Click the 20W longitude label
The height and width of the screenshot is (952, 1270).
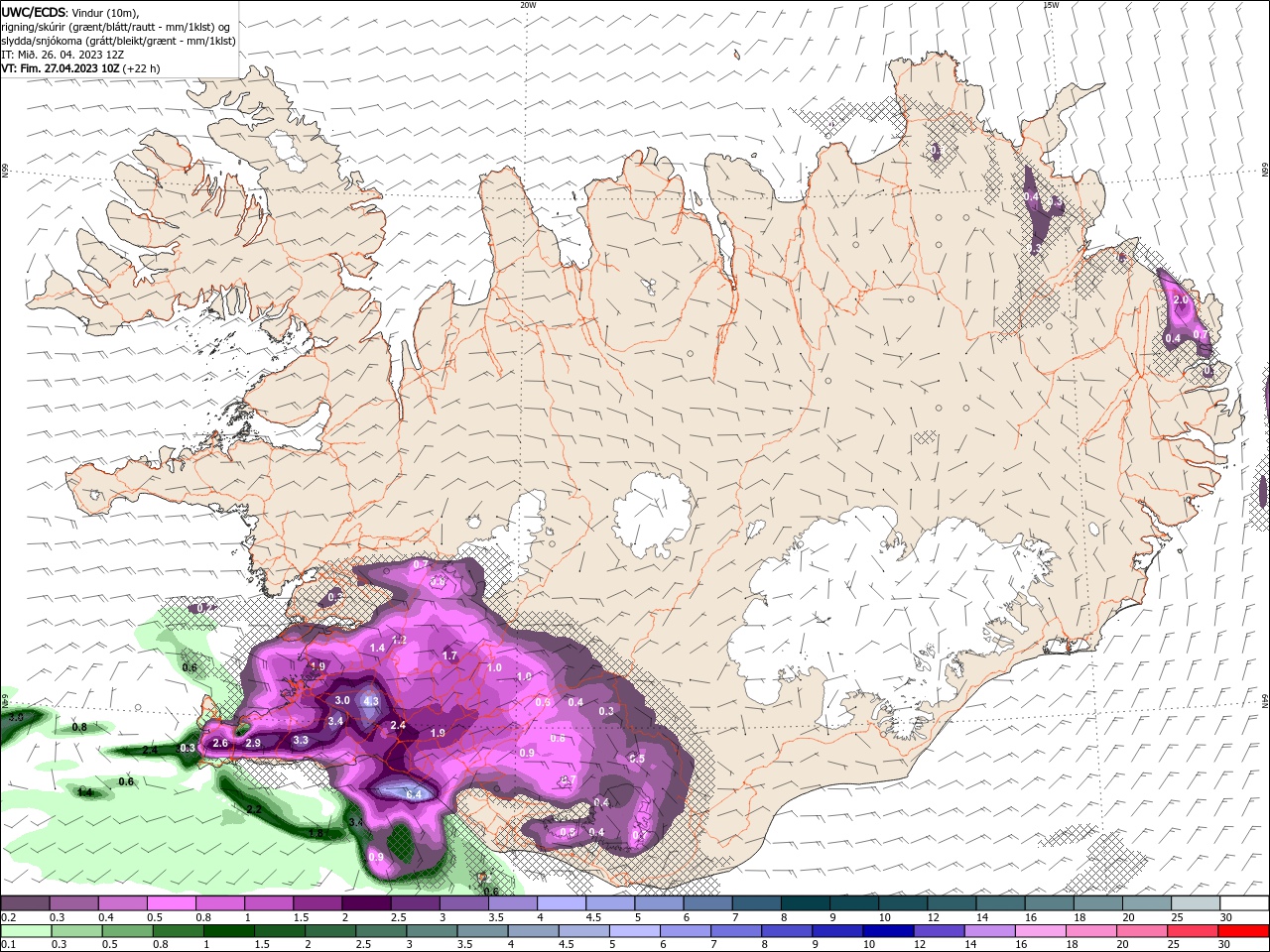click(x=528, y=5)
